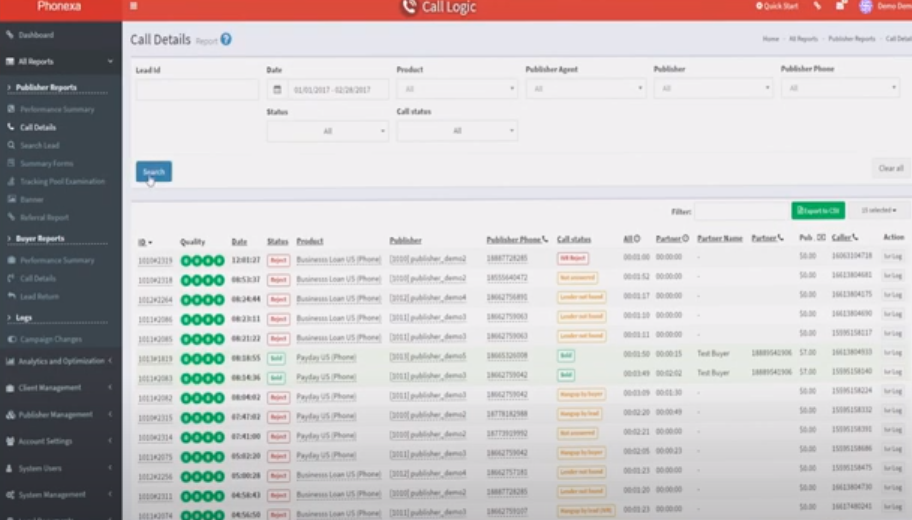Expand the Call status dropdown

457,131
